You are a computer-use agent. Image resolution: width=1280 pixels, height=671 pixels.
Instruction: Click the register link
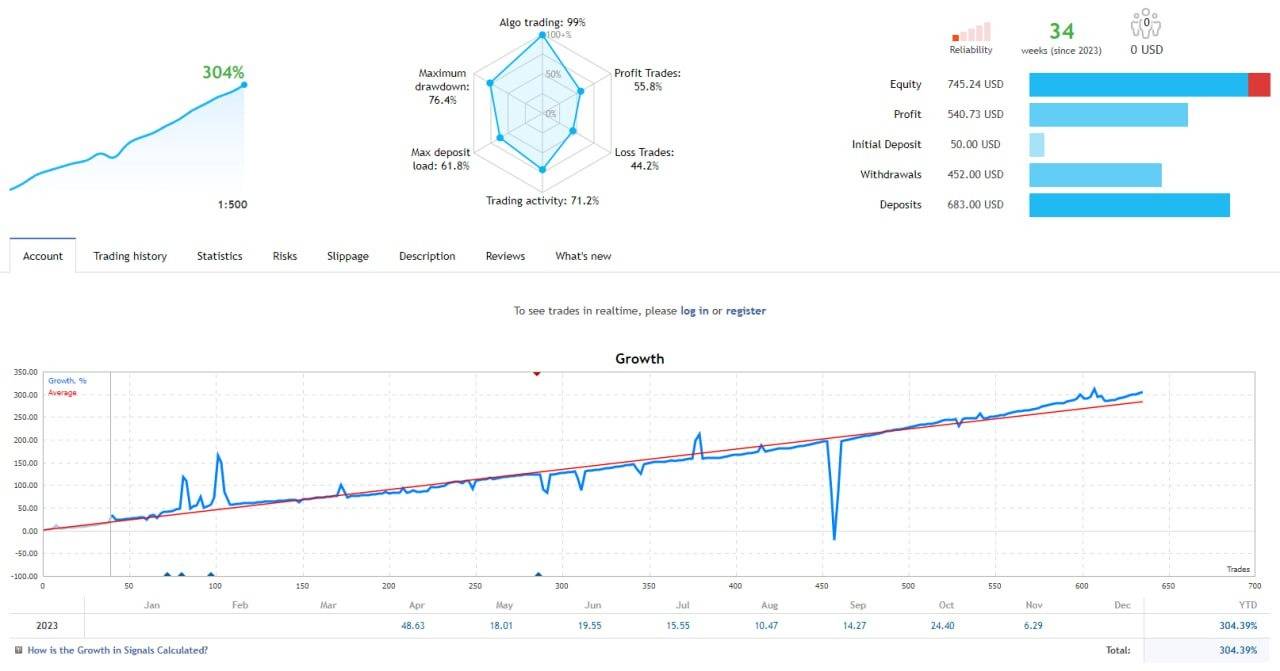pyautogui.click(x=745, y=310)
